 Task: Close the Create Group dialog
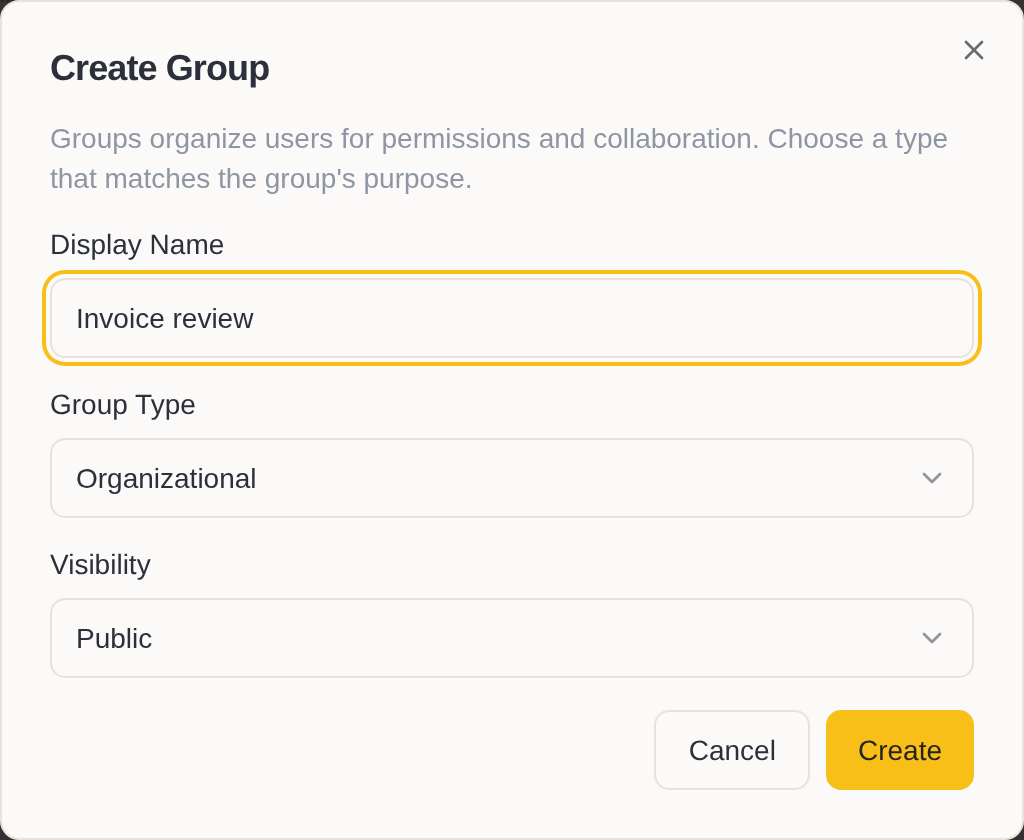973,50
